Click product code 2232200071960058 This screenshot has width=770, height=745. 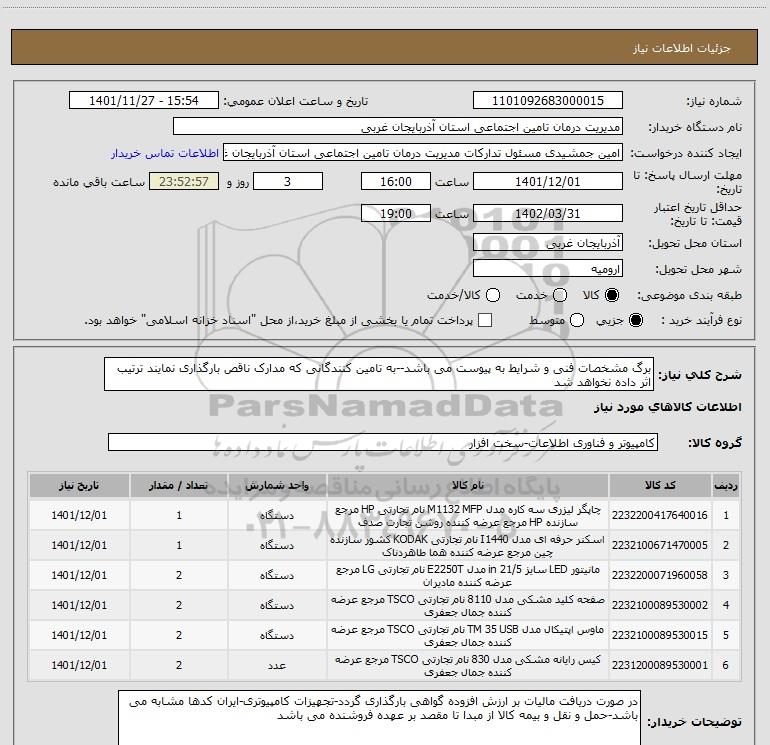click(660, 575)
